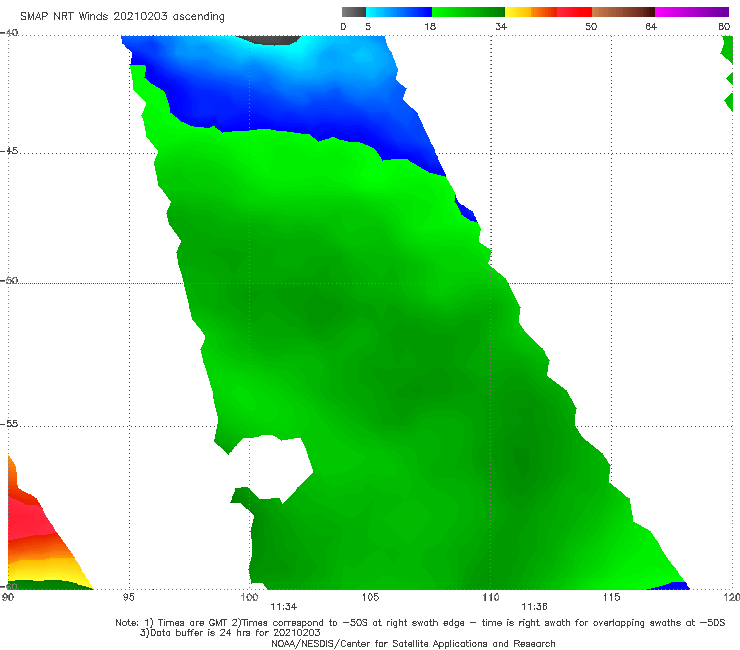Click the red high-wind patch near longitude 90
This screenshot has width=740, height=650.
31,517
